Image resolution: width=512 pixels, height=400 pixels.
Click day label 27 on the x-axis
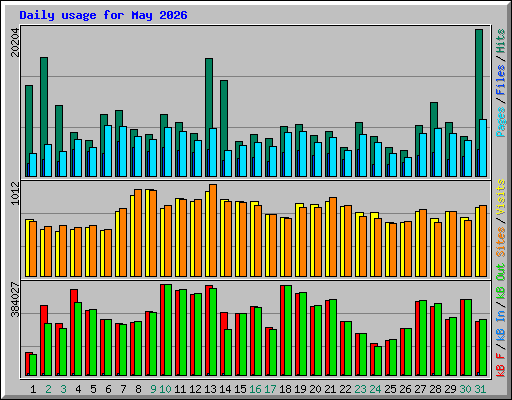(420, 389)
